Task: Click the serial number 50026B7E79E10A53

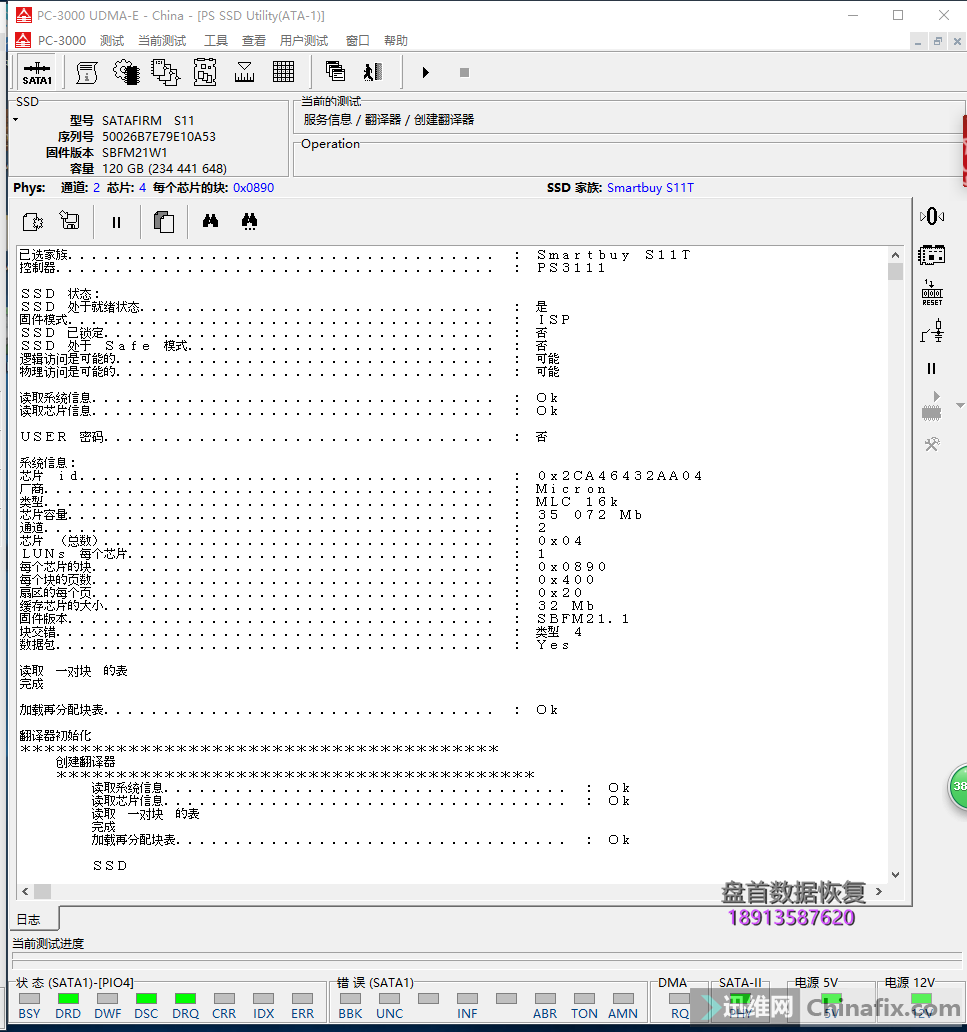Action: point(159,136)
